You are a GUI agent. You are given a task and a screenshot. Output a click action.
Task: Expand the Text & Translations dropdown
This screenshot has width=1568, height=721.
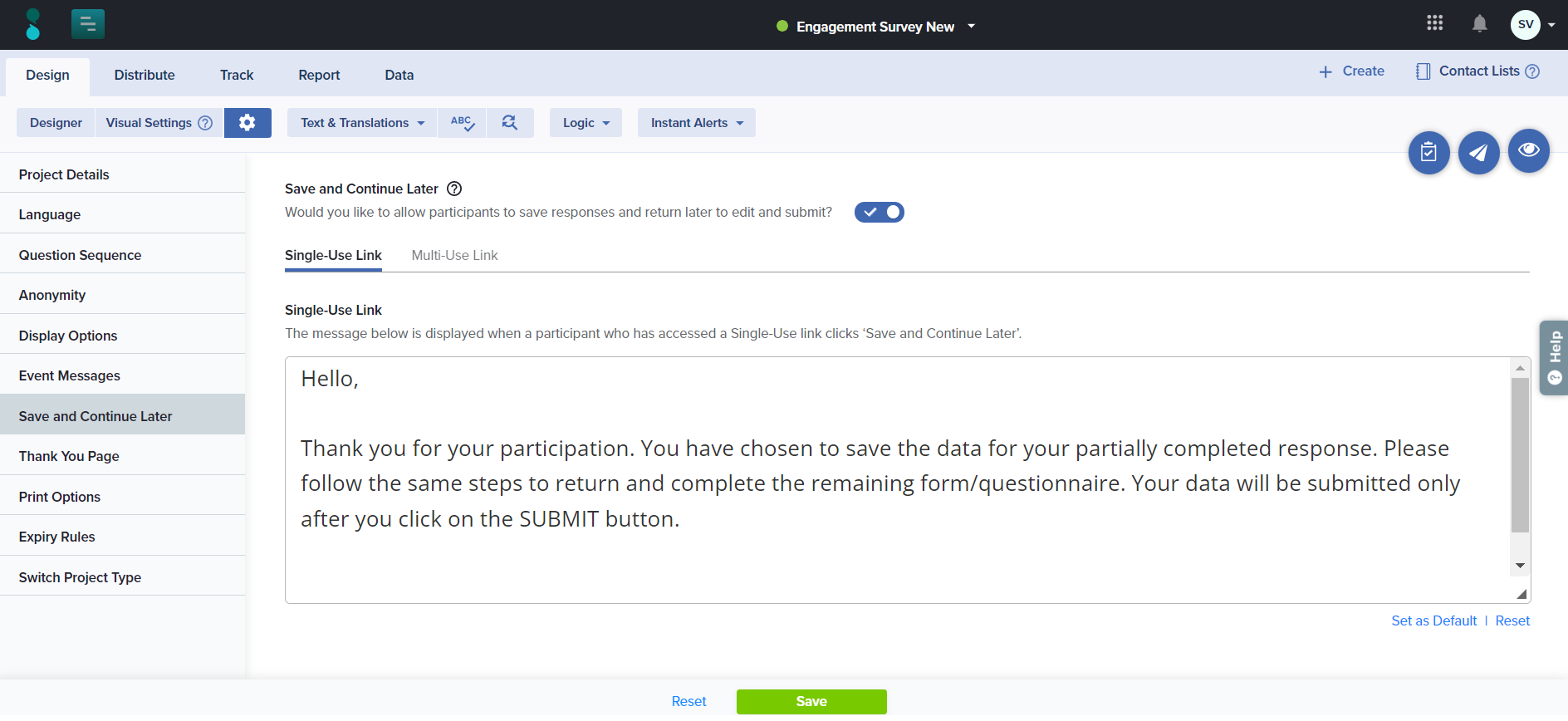tap(362, 123)
